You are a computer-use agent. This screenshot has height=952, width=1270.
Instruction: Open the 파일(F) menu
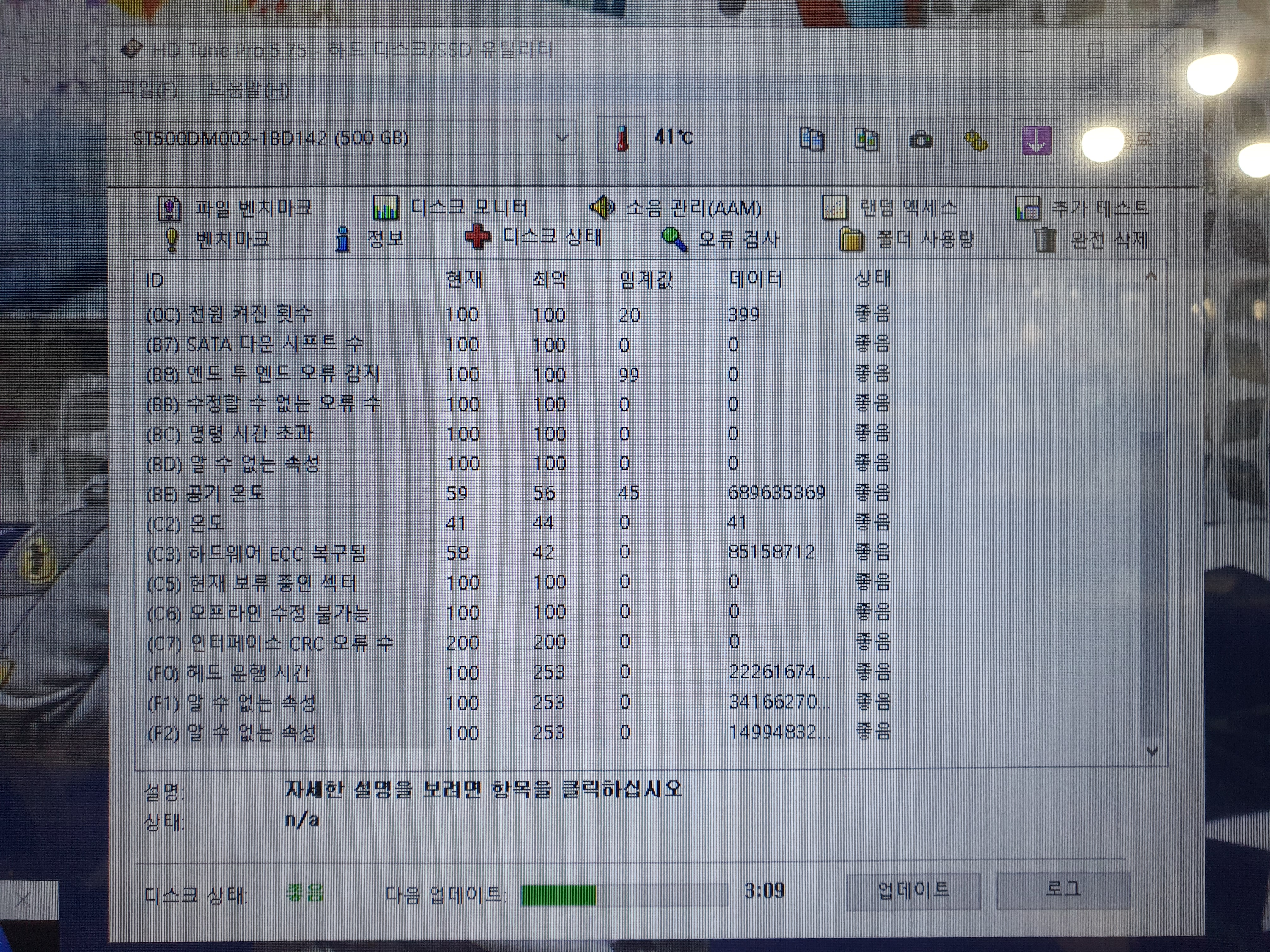[x=148, y=90]
